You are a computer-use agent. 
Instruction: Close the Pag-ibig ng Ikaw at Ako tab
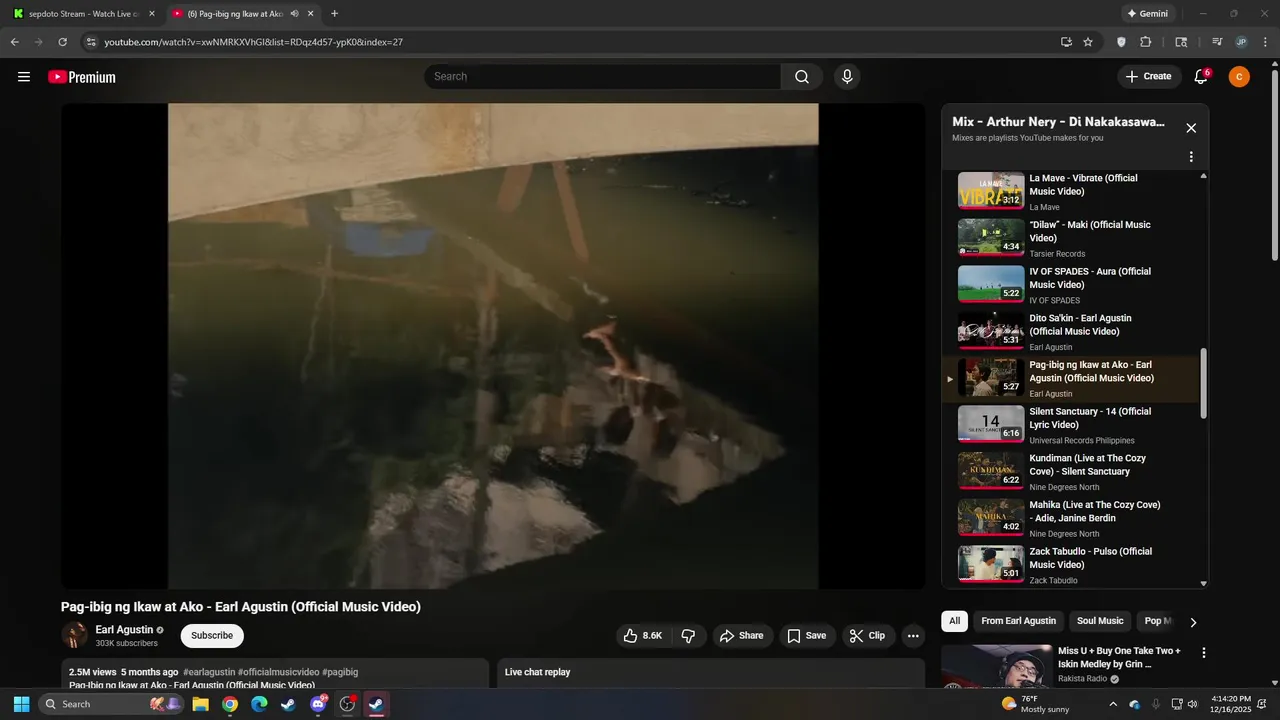(311, 14)
